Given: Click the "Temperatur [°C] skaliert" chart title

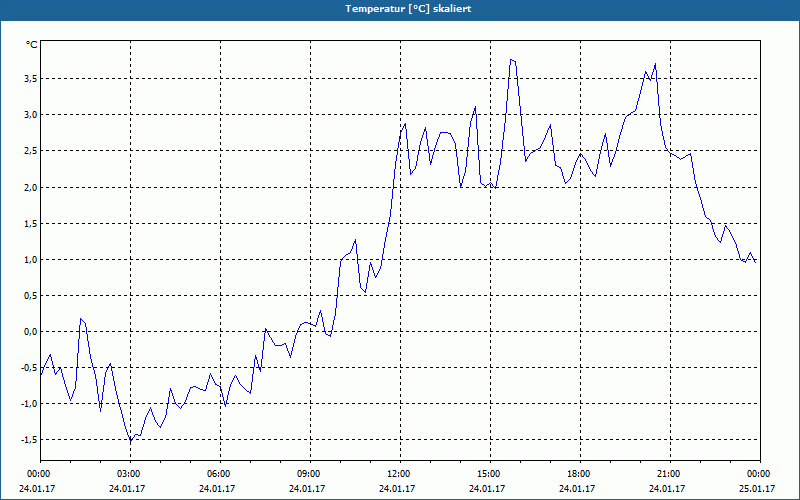Looking at the screenshot, I should point(408,9).
